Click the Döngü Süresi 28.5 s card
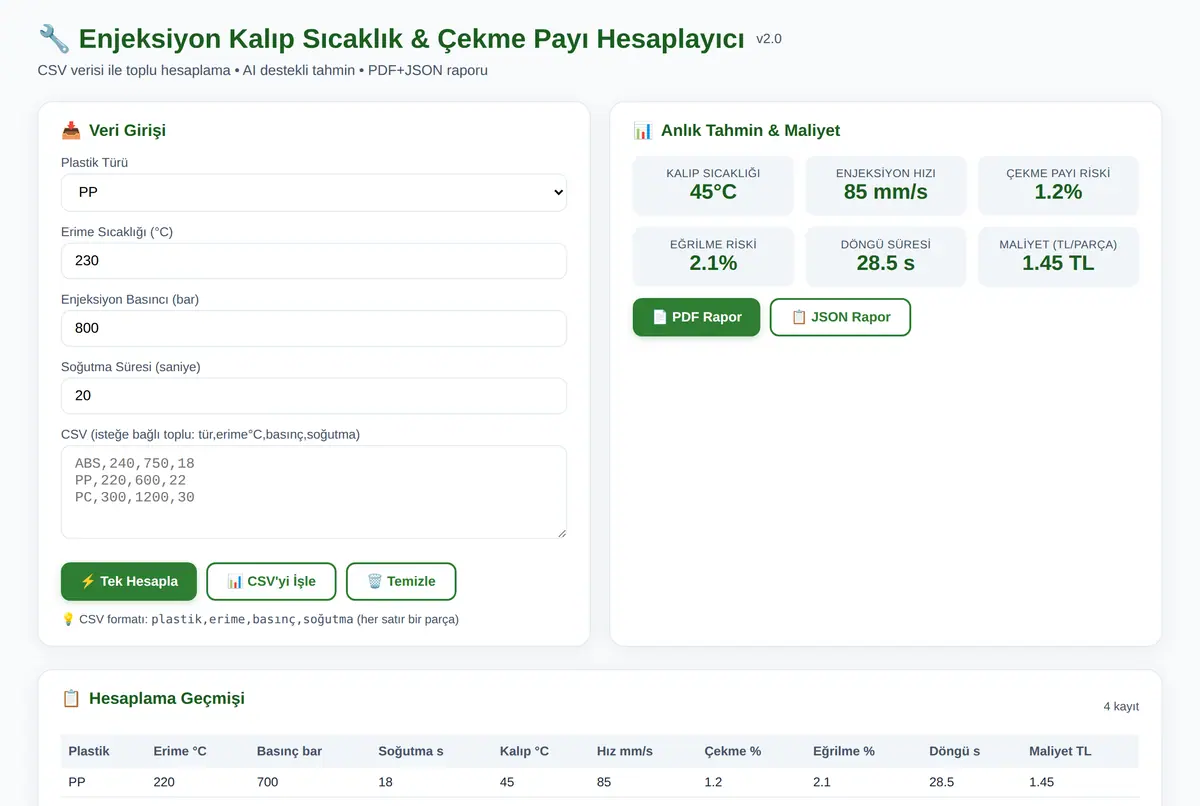This screenshot has height=806, width=1200. pyautogui.click(x=886, y=256)
